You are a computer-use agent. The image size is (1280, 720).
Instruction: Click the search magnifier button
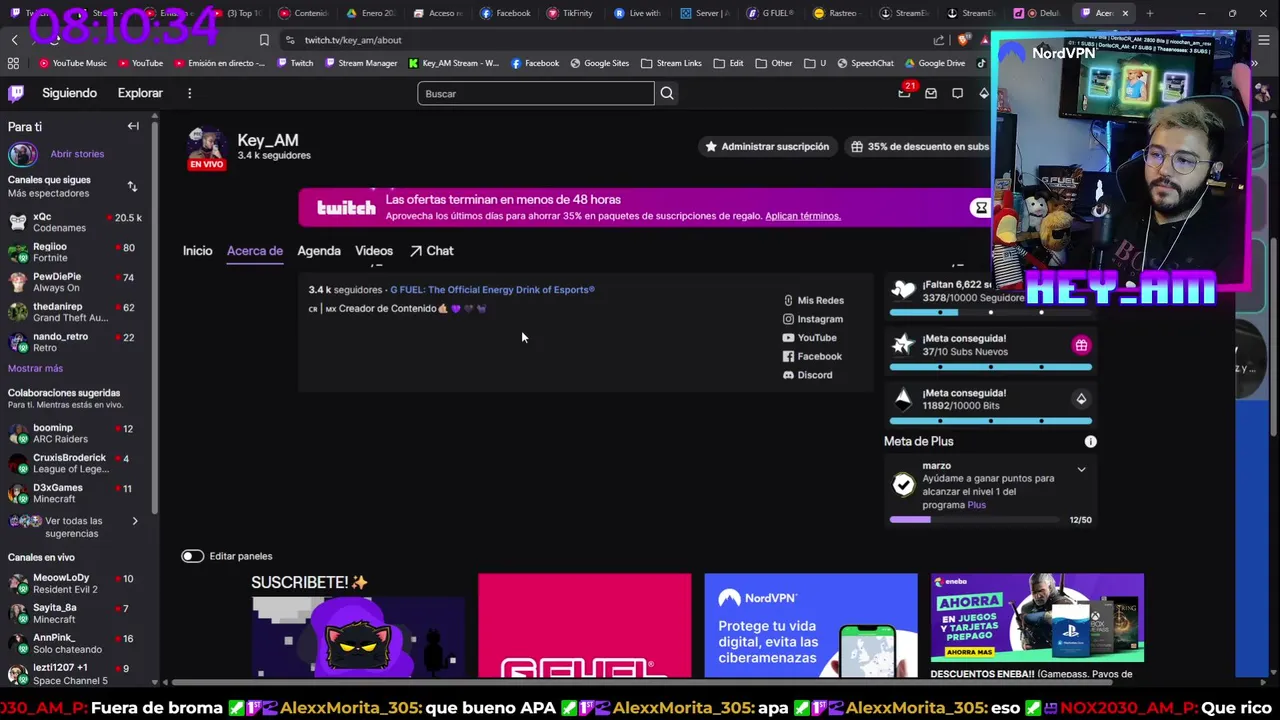(x=667, y=93)
